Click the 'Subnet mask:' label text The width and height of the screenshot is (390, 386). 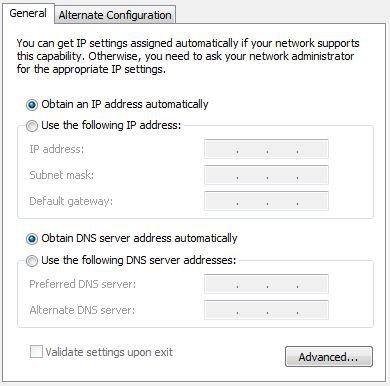[62, 175]
